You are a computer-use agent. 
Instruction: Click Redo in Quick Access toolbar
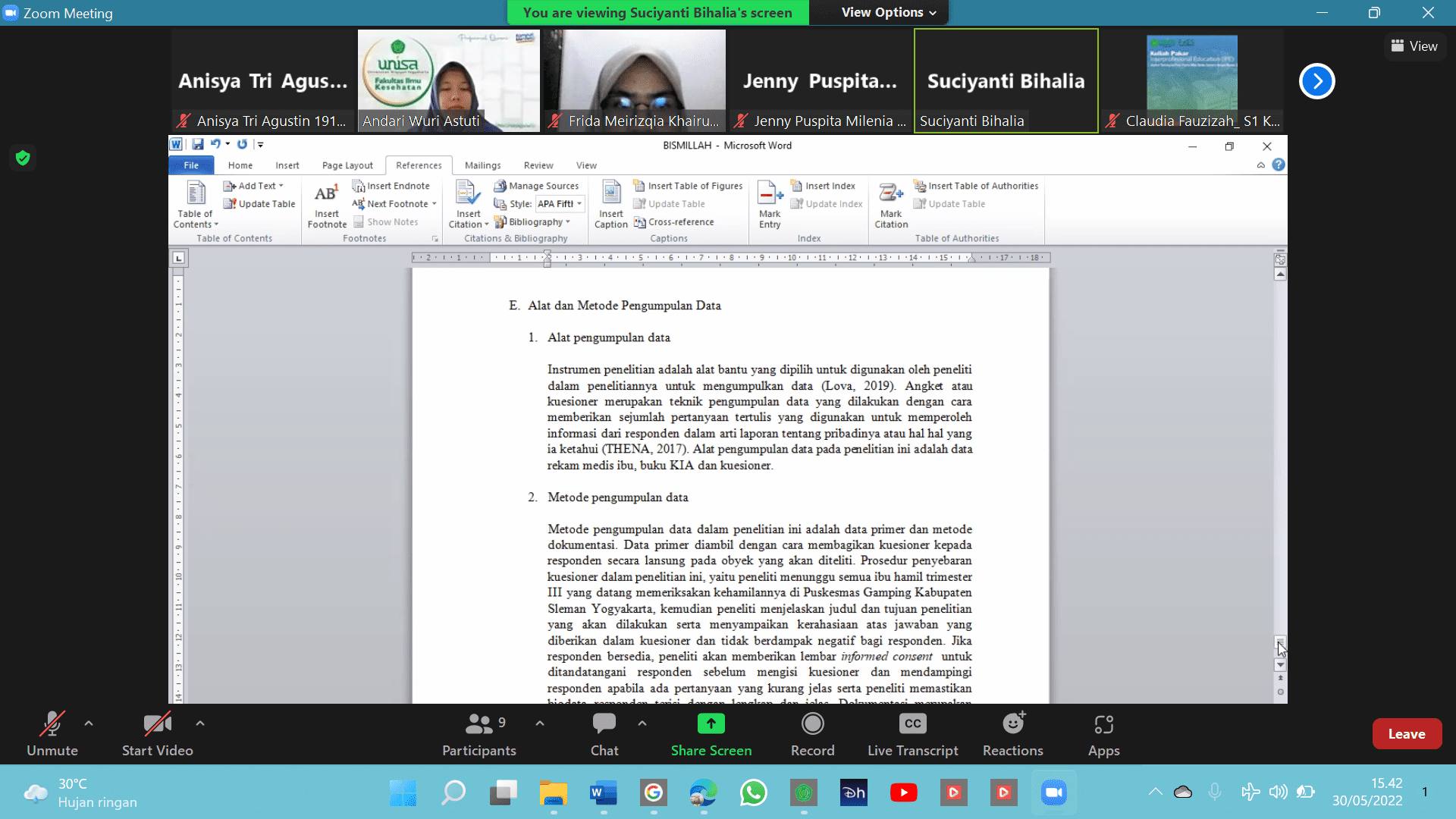click(242, 144)
